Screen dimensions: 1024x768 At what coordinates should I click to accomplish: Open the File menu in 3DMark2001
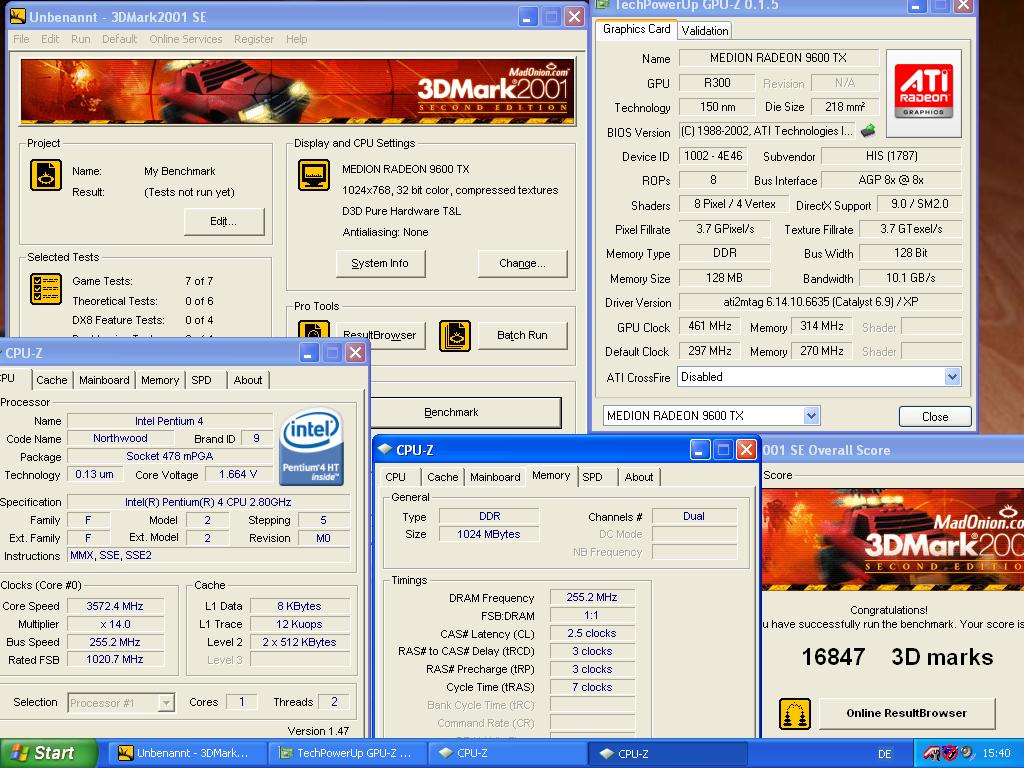tap(22, 39)
